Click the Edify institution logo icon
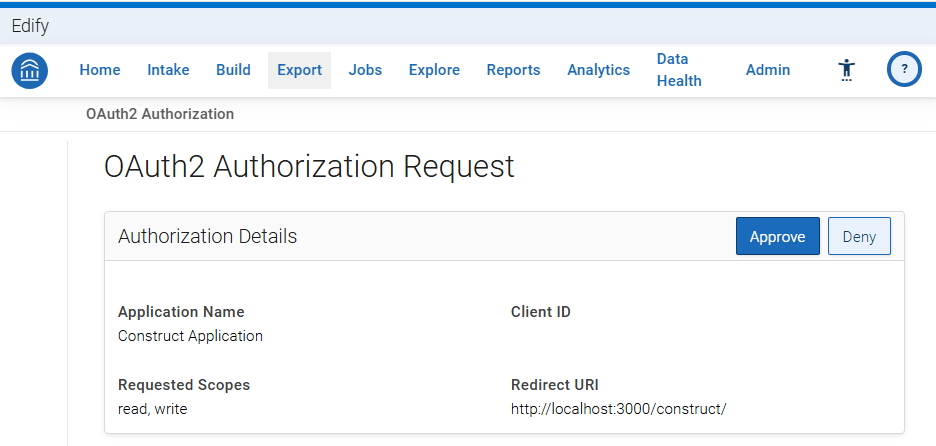This screenshot has height=446, width=936. [30, 70]
